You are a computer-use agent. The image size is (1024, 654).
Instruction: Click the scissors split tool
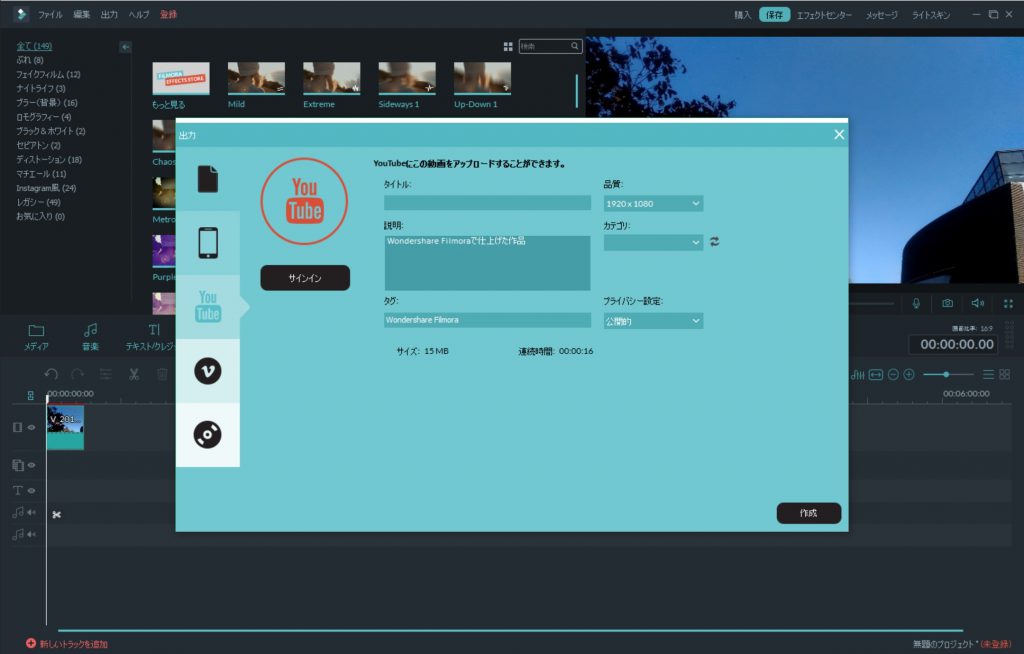pos(134,374)
